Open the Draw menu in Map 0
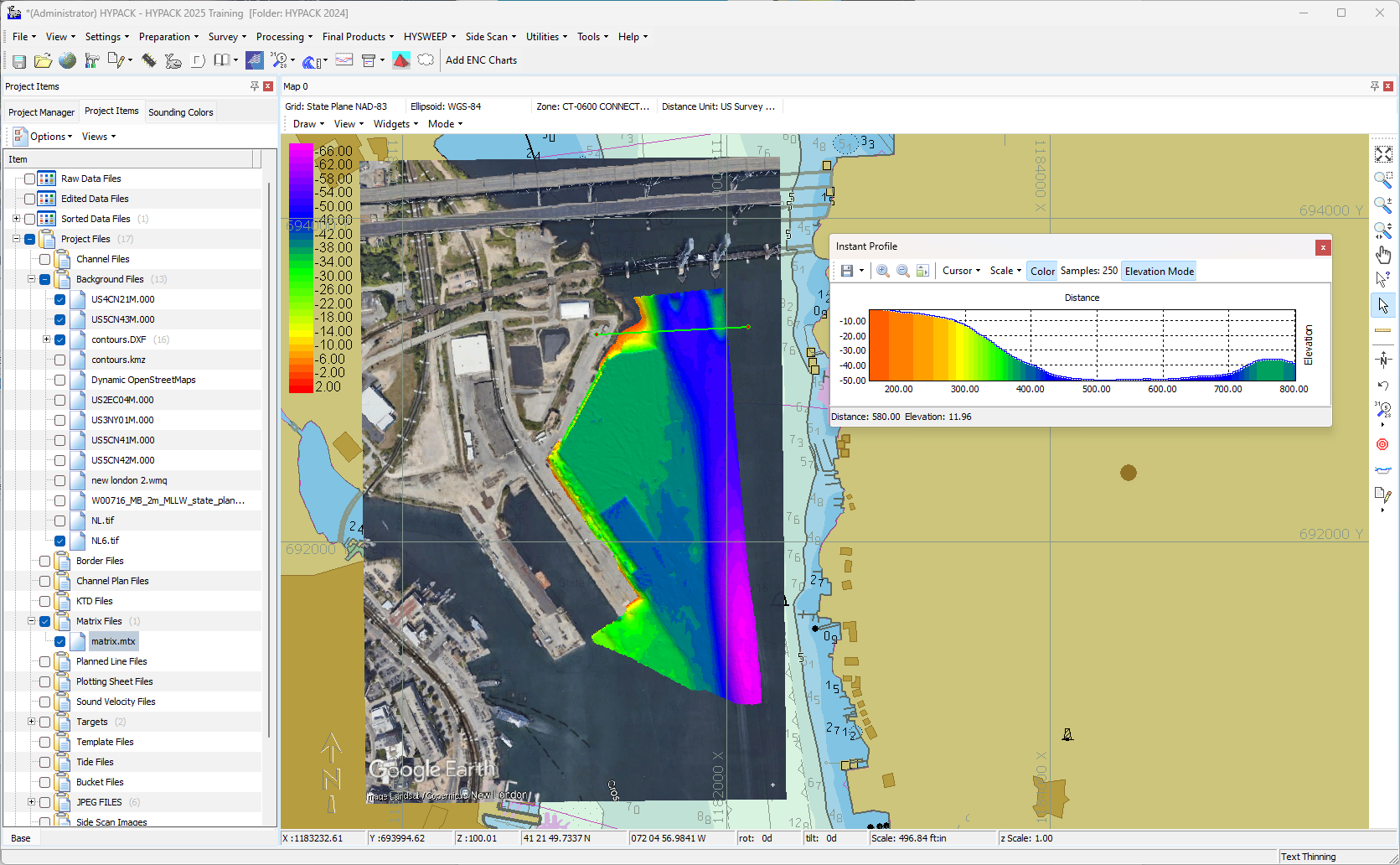 (x=307, y=123)
